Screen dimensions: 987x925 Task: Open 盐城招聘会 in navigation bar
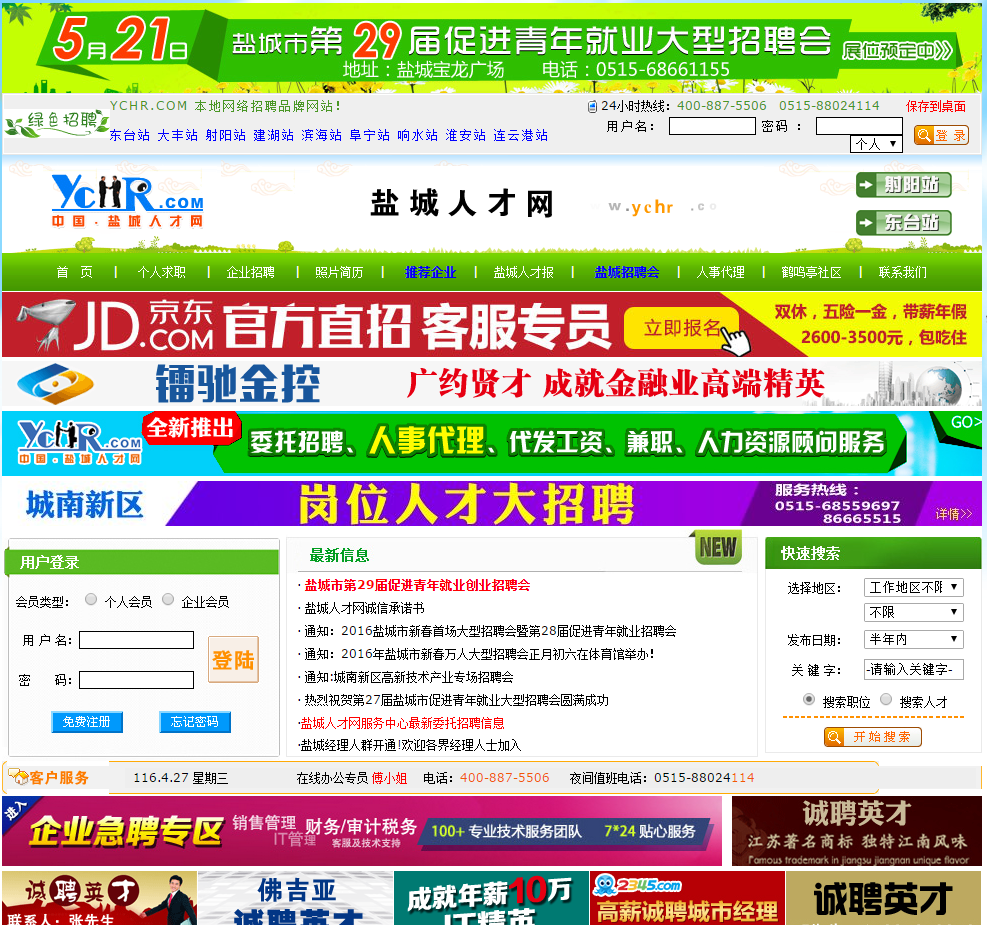pos(627,272)
